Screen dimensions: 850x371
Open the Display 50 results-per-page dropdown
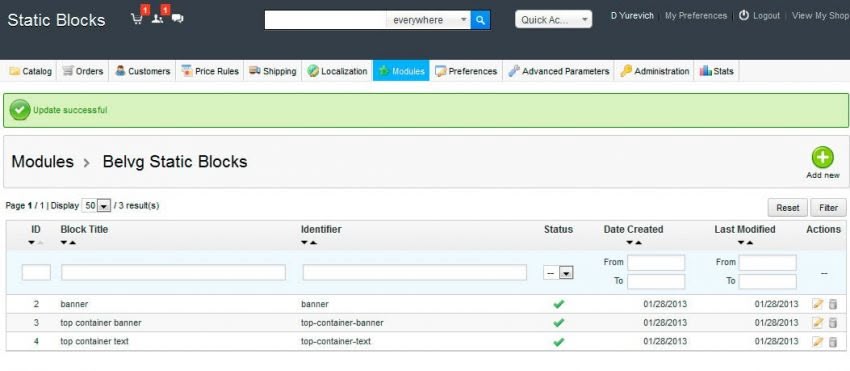[96, 206]
